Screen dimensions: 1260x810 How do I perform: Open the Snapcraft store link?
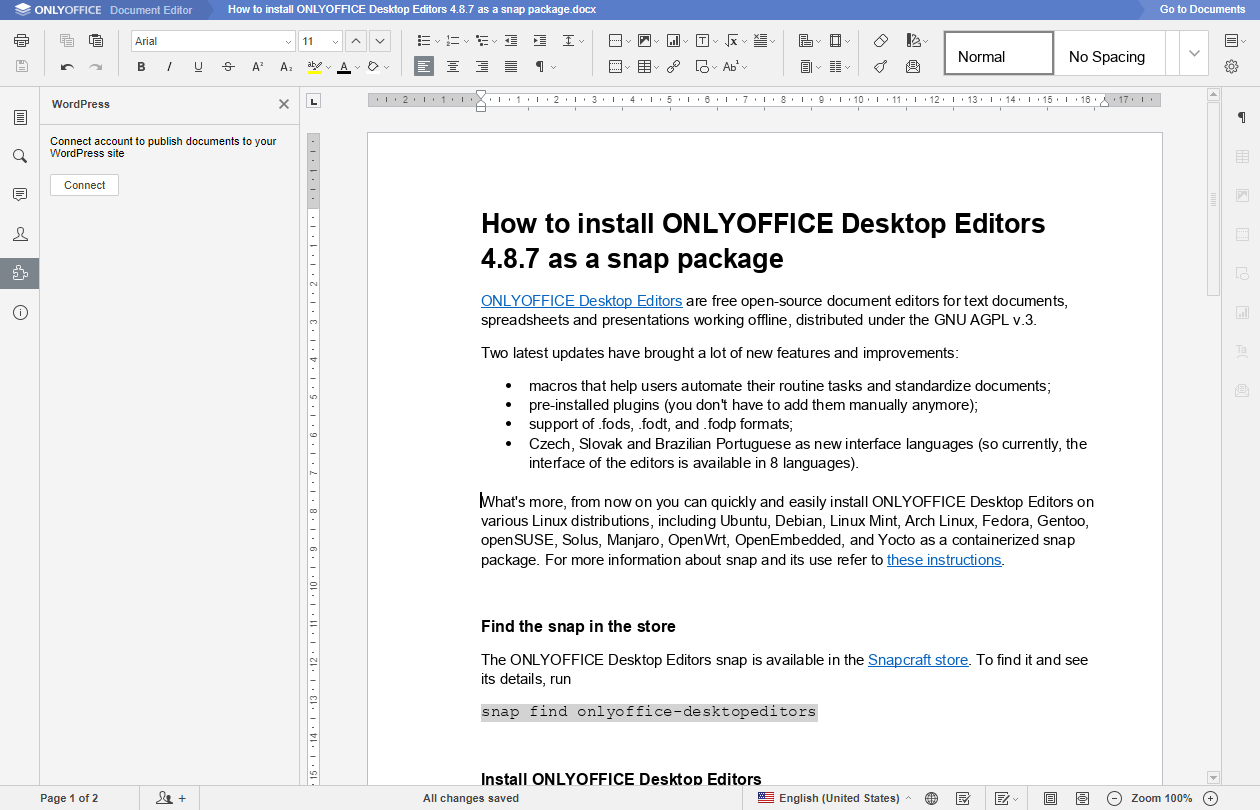tap(917, 660)
